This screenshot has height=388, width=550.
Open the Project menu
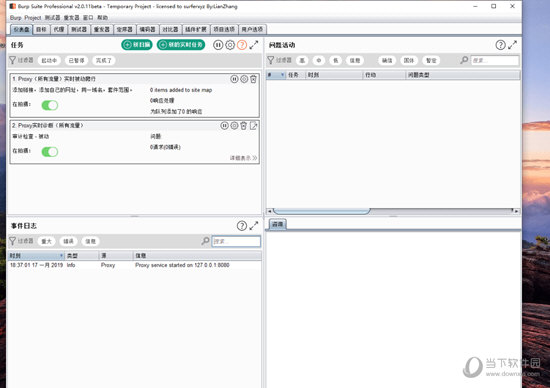(33, 18)
